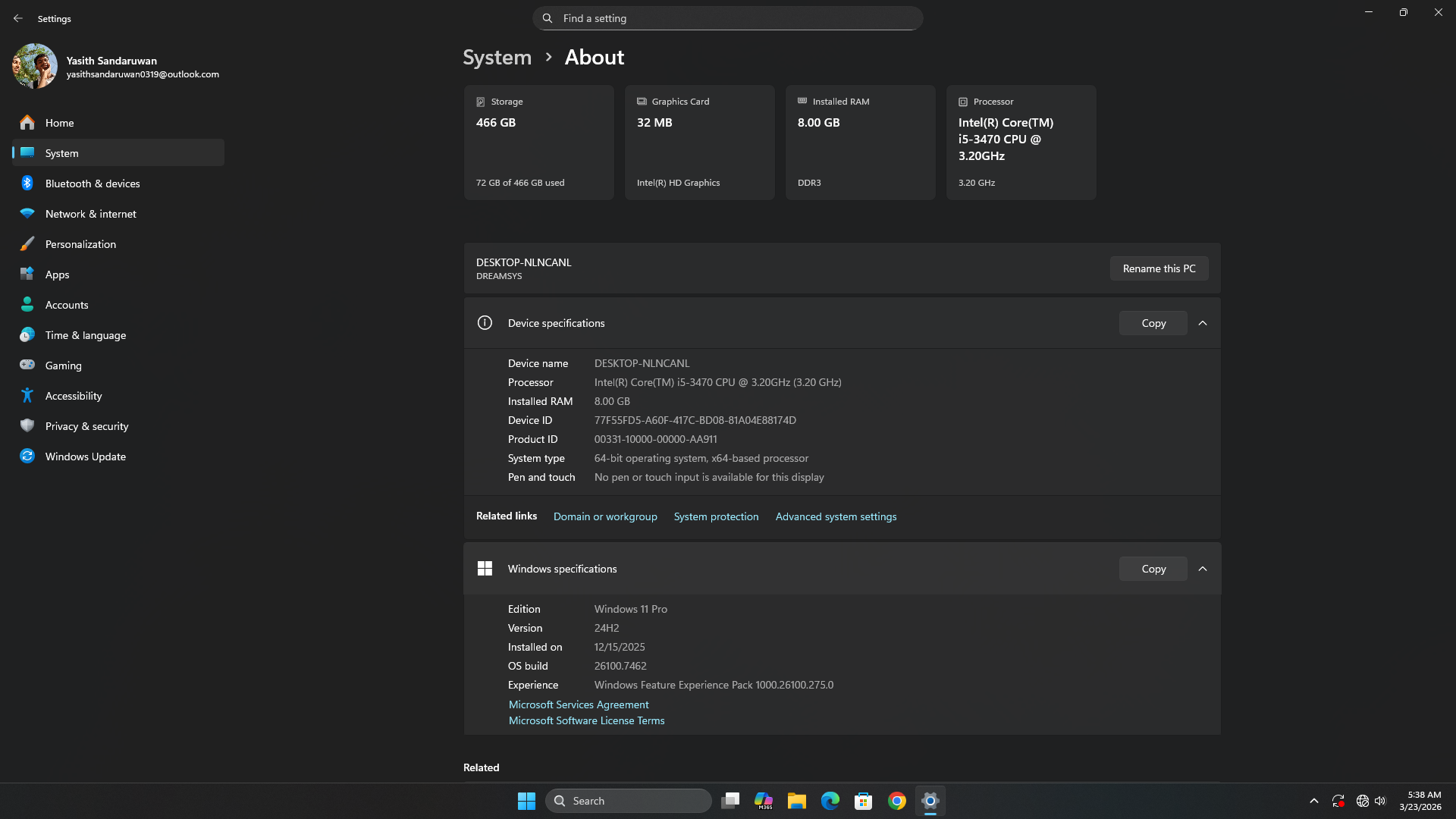Collapse the Device specifications section

(1203, 322)
